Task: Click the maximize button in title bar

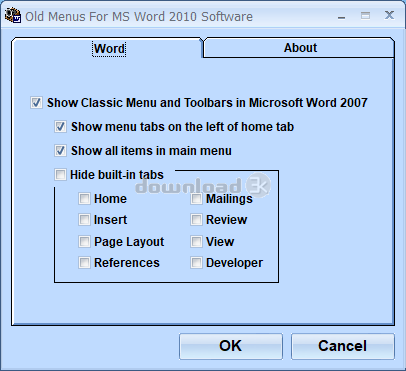Action: click(x=365, y=15)
